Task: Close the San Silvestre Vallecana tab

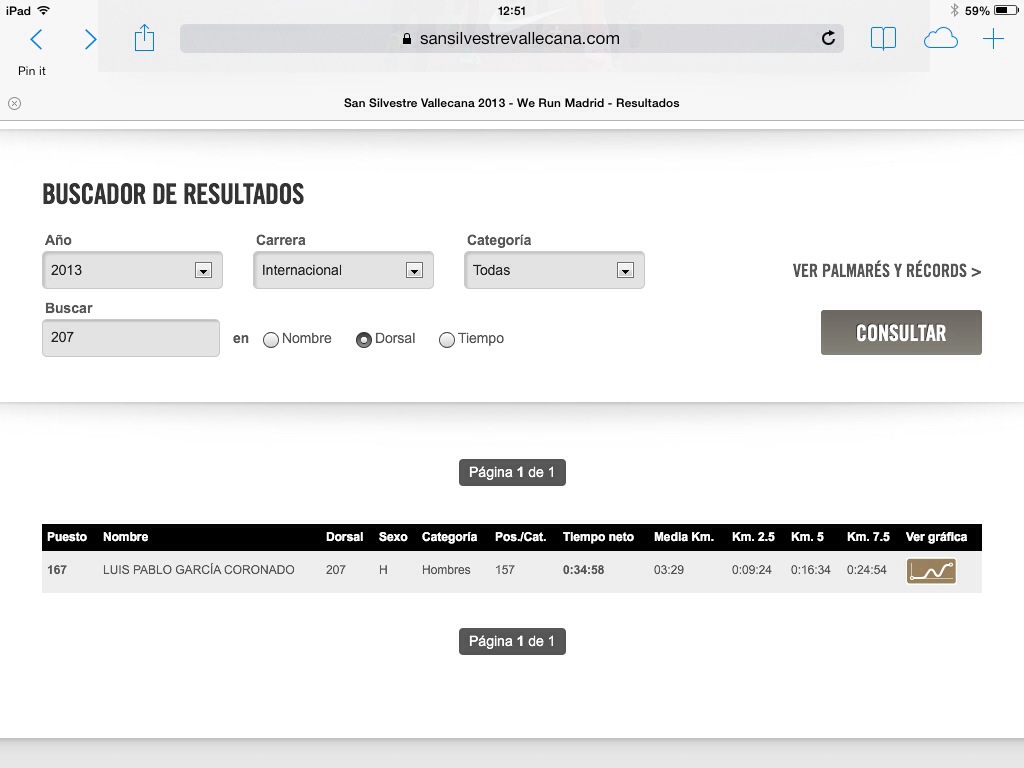Action: pos(14,103)
